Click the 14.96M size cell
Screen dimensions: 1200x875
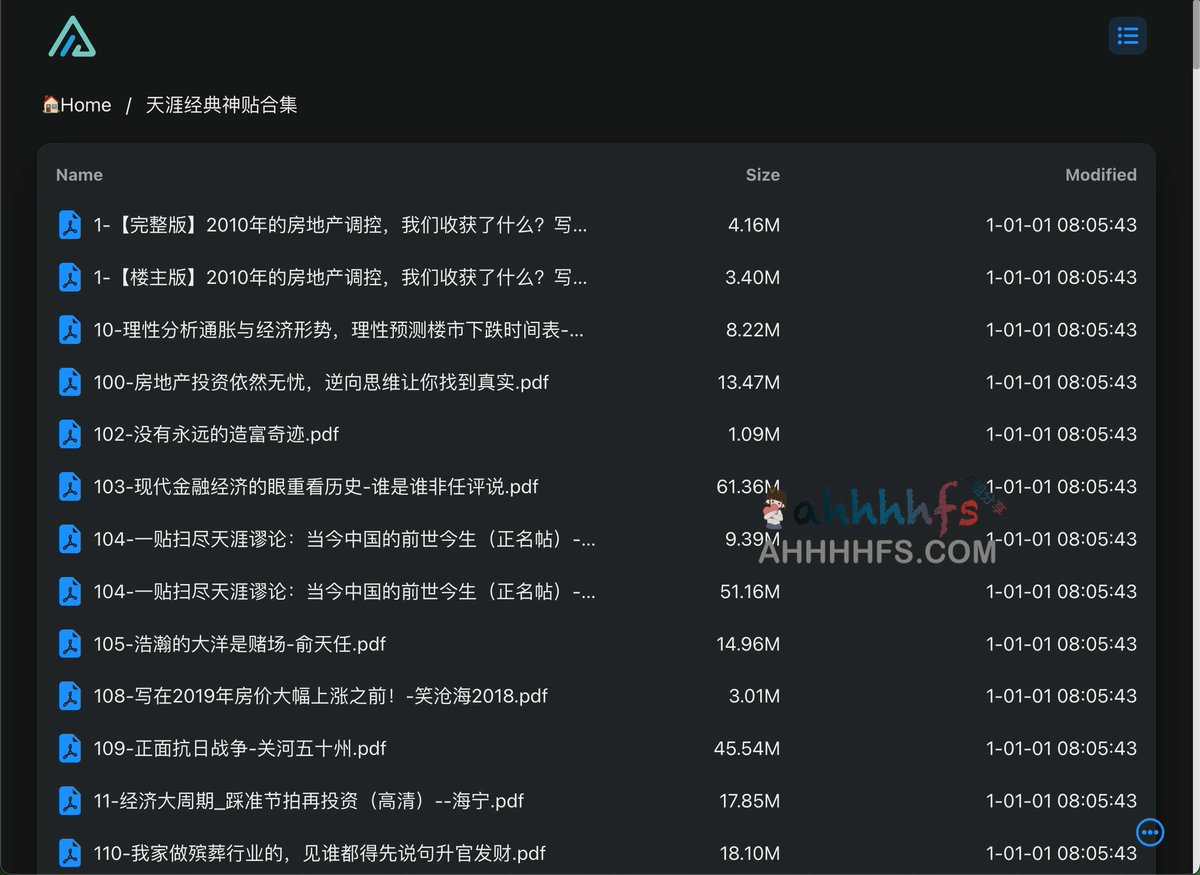(748, 644)
